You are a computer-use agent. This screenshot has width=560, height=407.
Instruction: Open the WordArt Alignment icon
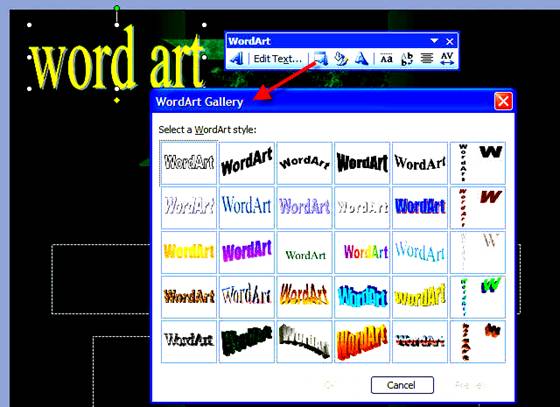(x=426, y=58)
